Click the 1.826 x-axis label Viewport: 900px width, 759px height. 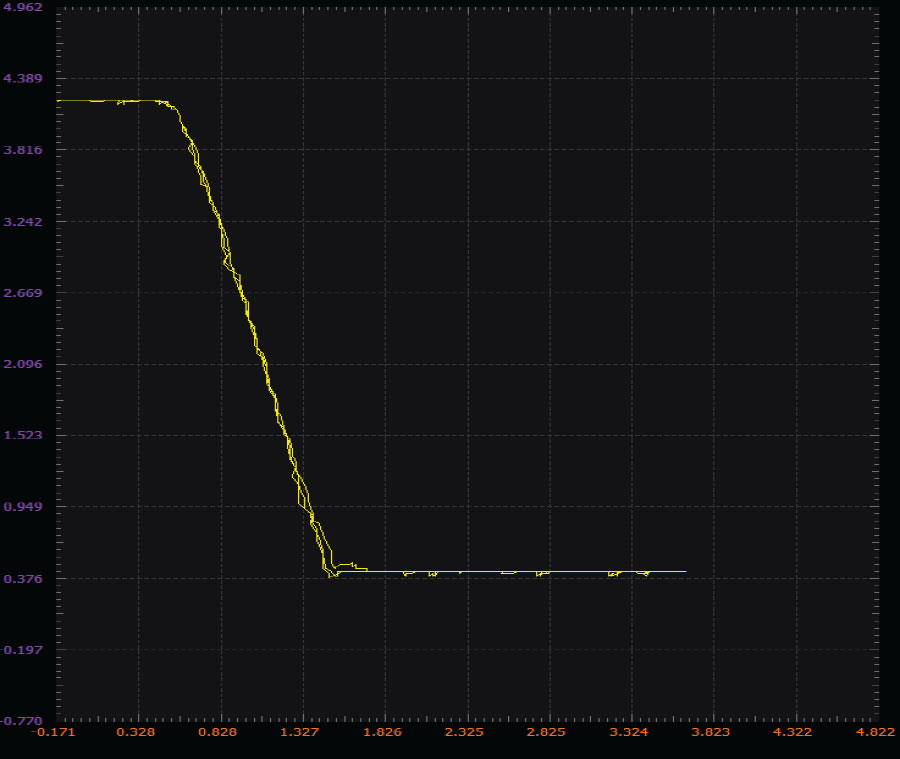pos(382,732)
